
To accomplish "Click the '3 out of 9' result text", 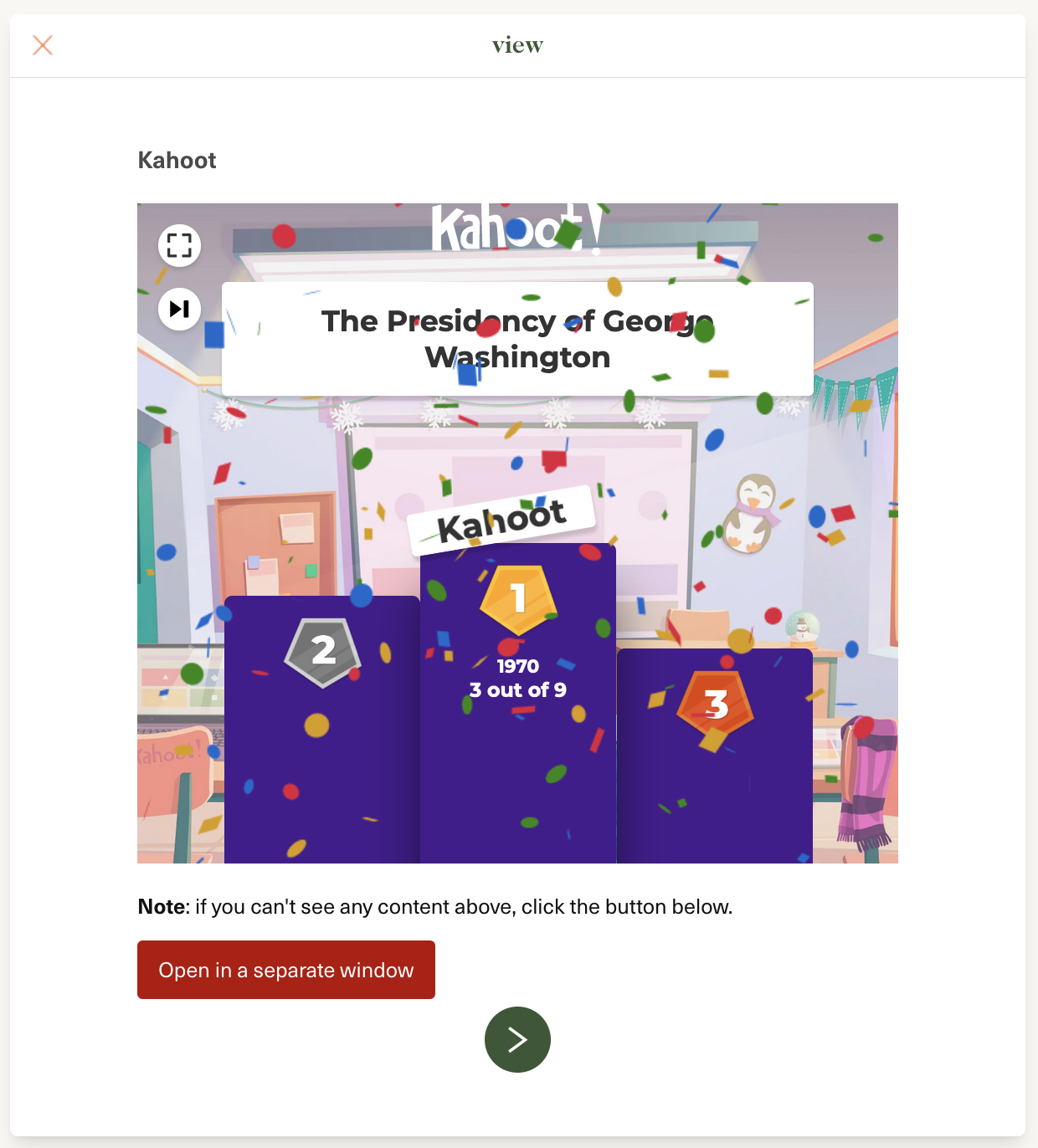I will [x=518, y=690].
